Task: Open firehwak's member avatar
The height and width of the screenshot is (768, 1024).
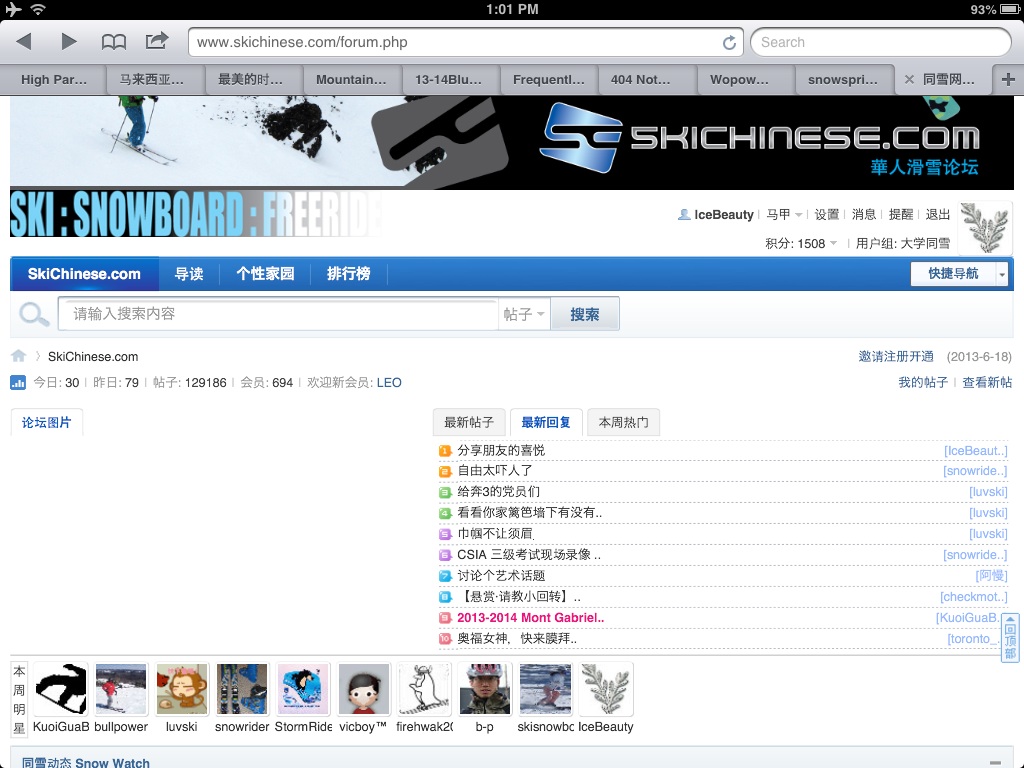Action: pyautogui.click(x=424, y=689)
